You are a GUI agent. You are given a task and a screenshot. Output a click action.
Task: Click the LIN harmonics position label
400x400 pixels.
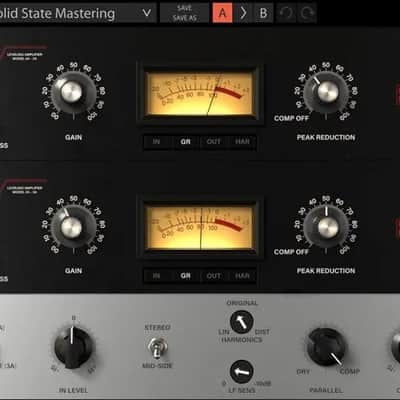tap(224, 332)
